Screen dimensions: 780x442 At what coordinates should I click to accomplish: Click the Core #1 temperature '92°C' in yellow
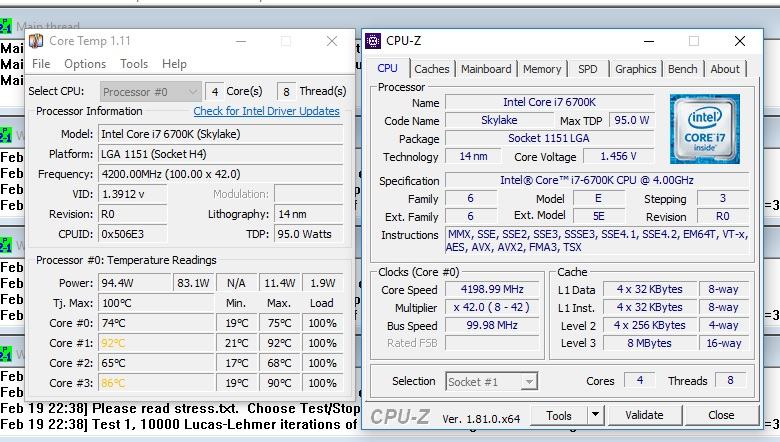(156, 343)
